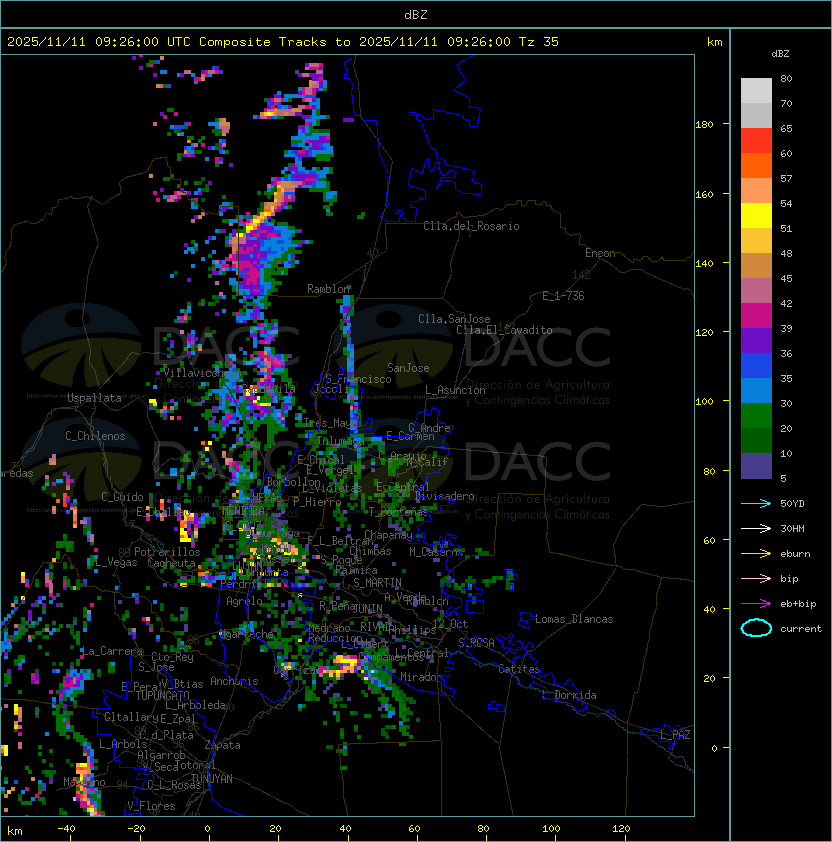Screen dimensions: 832x842
Task: Click the E_1-736 place label
Action: coord(563,296)
